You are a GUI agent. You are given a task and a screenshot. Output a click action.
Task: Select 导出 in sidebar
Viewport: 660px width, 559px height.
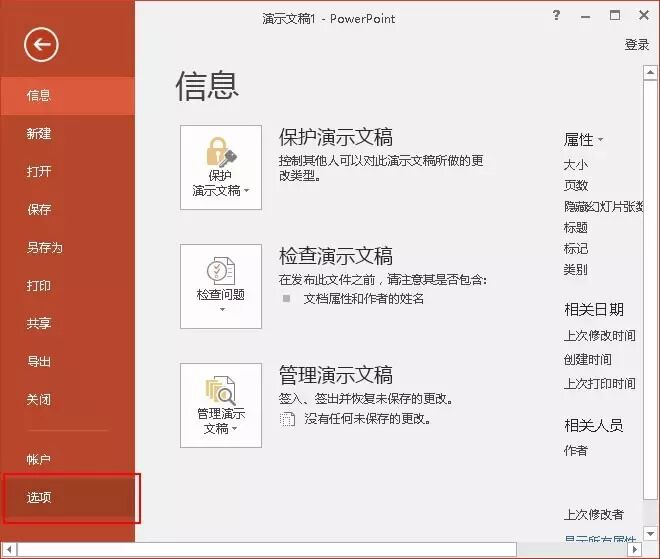(x=67, y=361)
